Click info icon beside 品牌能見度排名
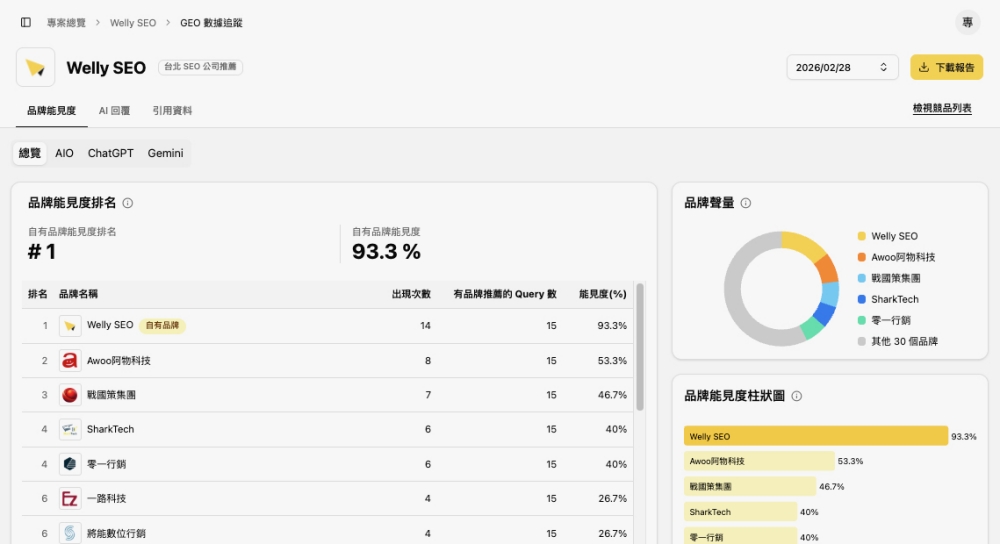The image size is (1000, 544). tap(128, 203)
